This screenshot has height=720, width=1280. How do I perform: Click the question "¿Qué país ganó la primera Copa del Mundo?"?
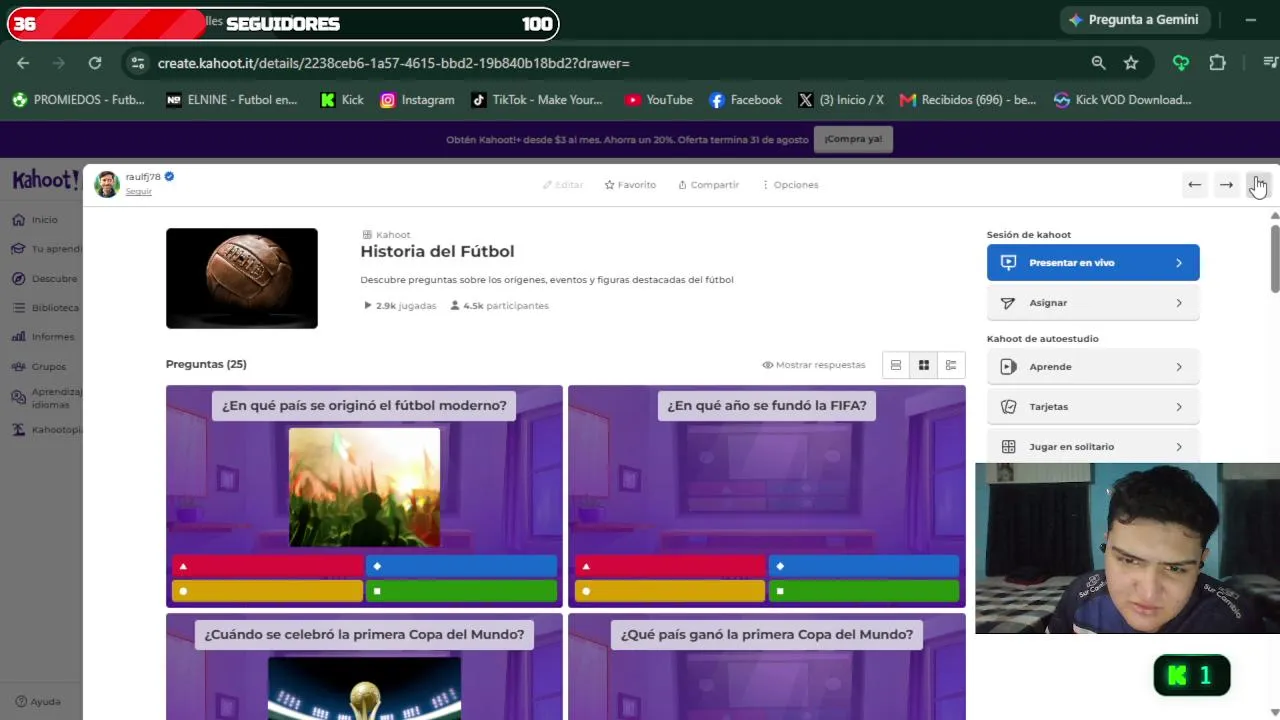click(767, 635)
